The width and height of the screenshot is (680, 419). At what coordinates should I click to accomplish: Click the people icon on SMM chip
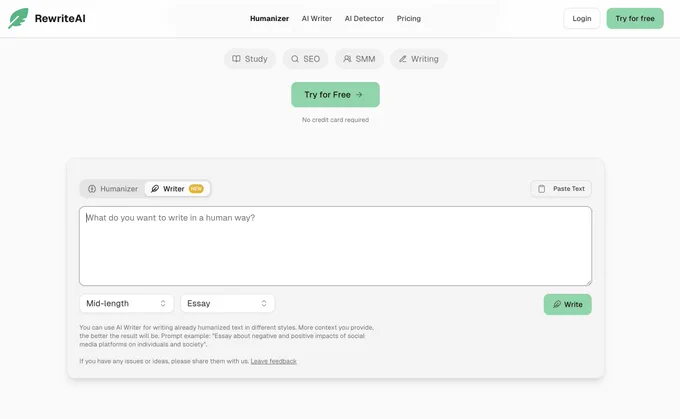coord(347,59)
